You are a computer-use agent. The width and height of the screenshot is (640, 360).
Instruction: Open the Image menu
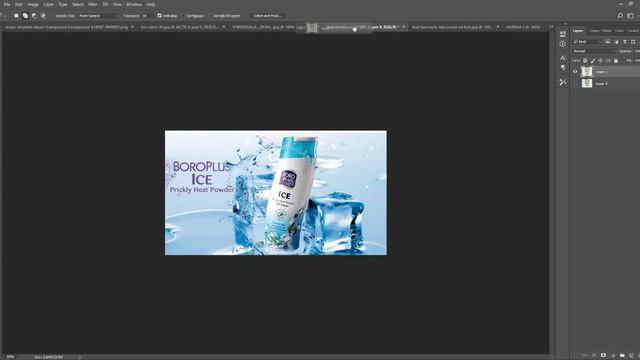[33, 4]
